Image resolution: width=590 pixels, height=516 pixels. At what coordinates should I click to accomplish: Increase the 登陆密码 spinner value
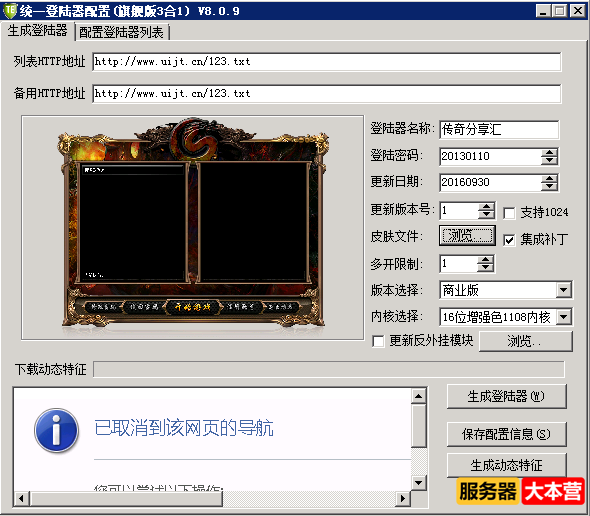tap(549, 152)
